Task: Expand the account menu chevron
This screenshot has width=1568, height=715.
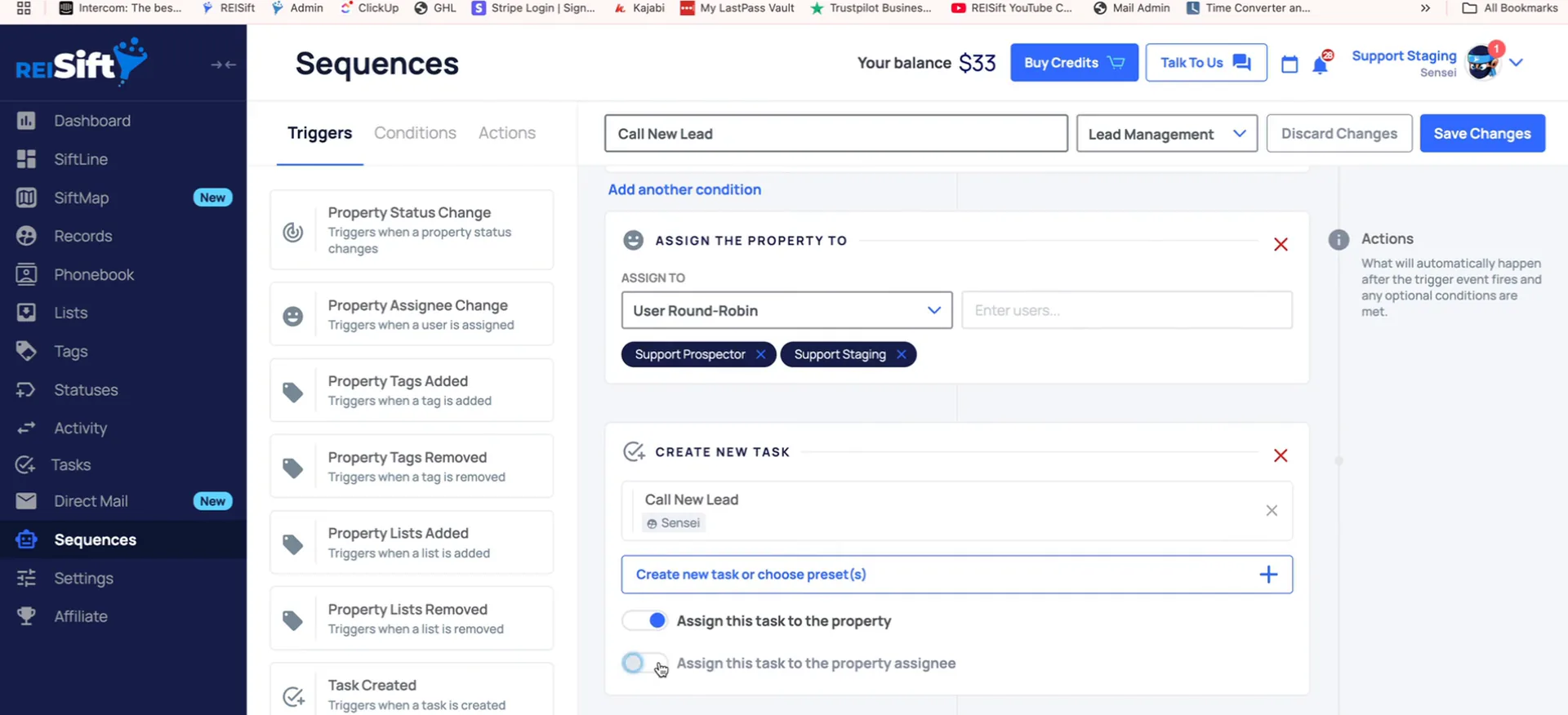Action: tap(1517, 63)
